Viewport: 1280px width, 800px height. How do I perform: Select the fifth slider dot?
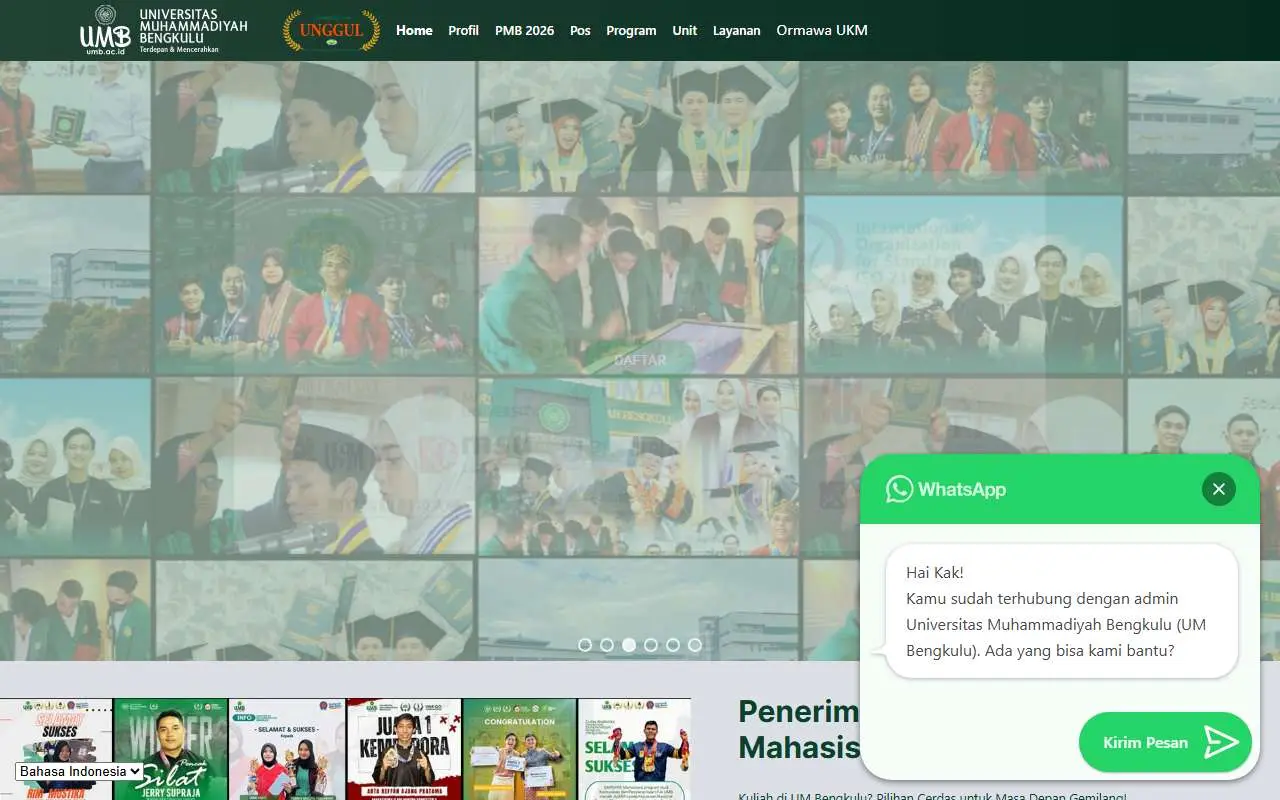coord(673,645)
